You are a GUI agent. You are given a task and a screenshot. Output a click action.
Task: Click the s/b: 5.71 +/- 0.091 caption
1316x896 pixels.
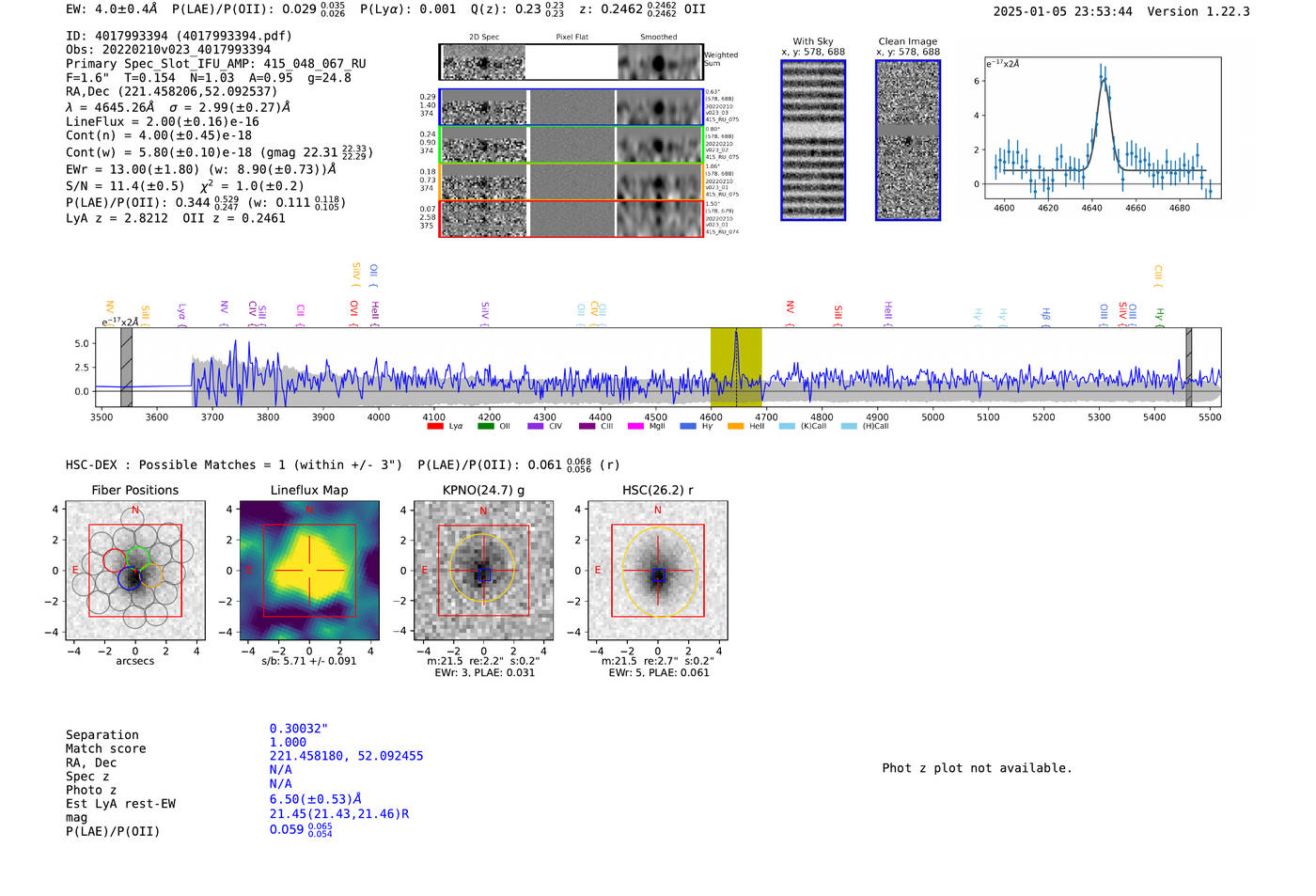[309, 661]
